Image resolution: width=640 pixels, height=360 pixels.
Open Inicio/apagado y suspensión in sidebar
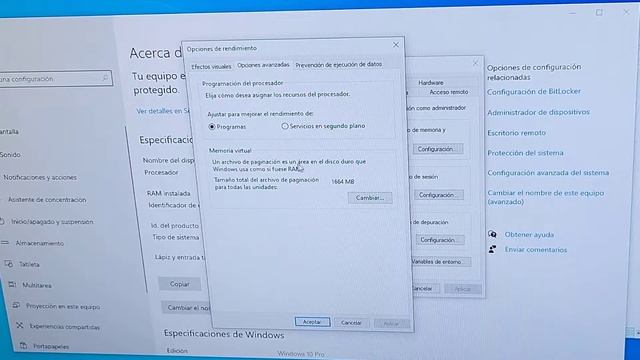click(x=52, y=222)
